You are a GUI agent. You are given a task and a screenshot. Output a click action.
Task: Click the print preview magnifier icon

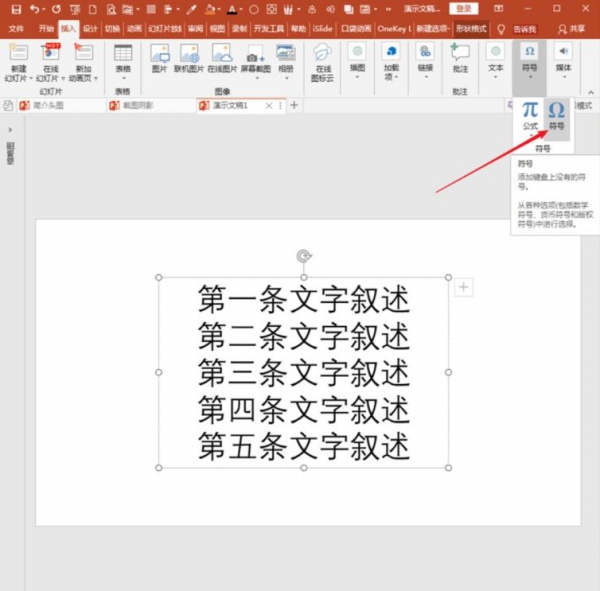[111, 9]
